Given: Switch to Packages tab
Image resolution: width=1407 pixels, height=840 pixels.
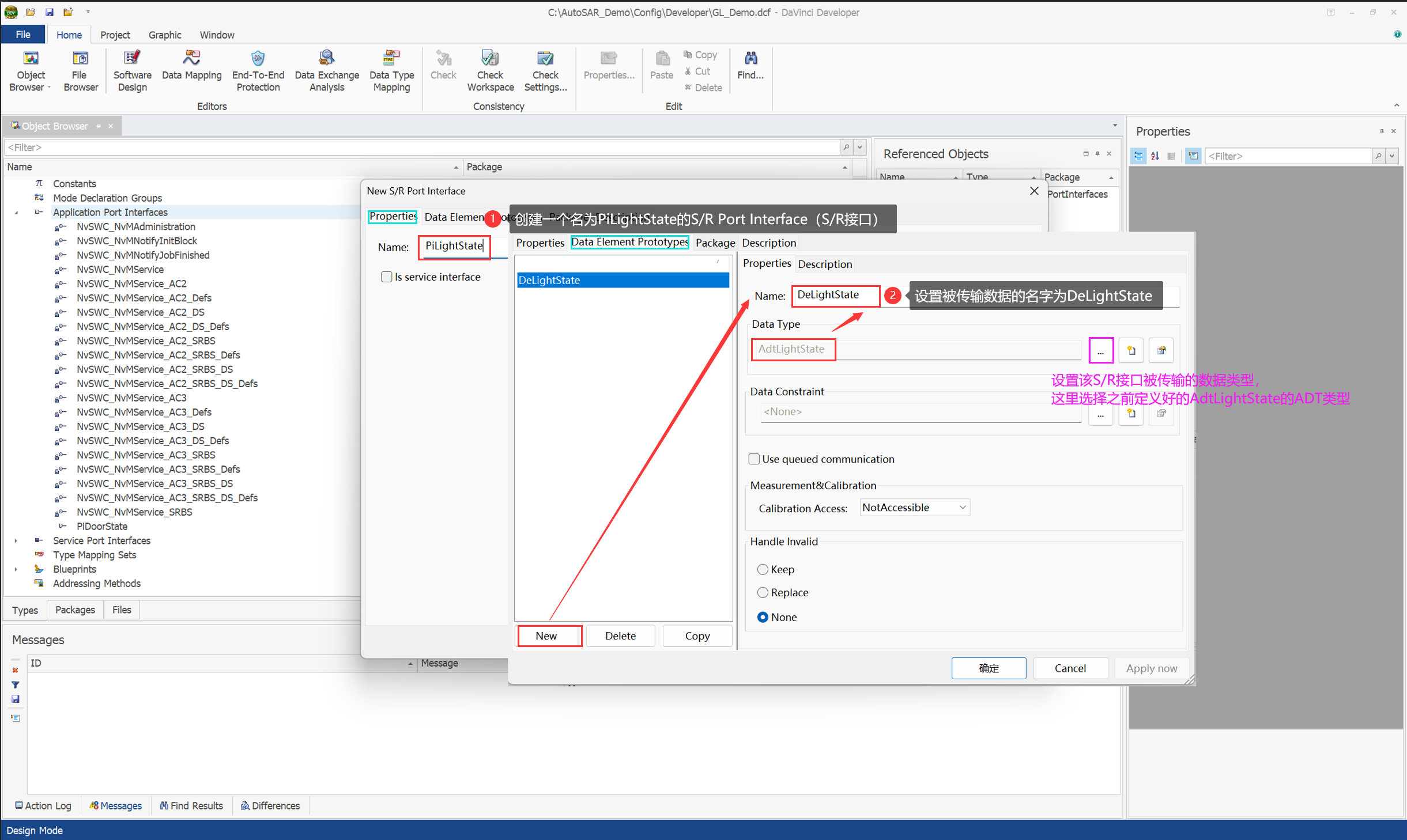Looking at the screenshot, I should [x=75, y=610].
